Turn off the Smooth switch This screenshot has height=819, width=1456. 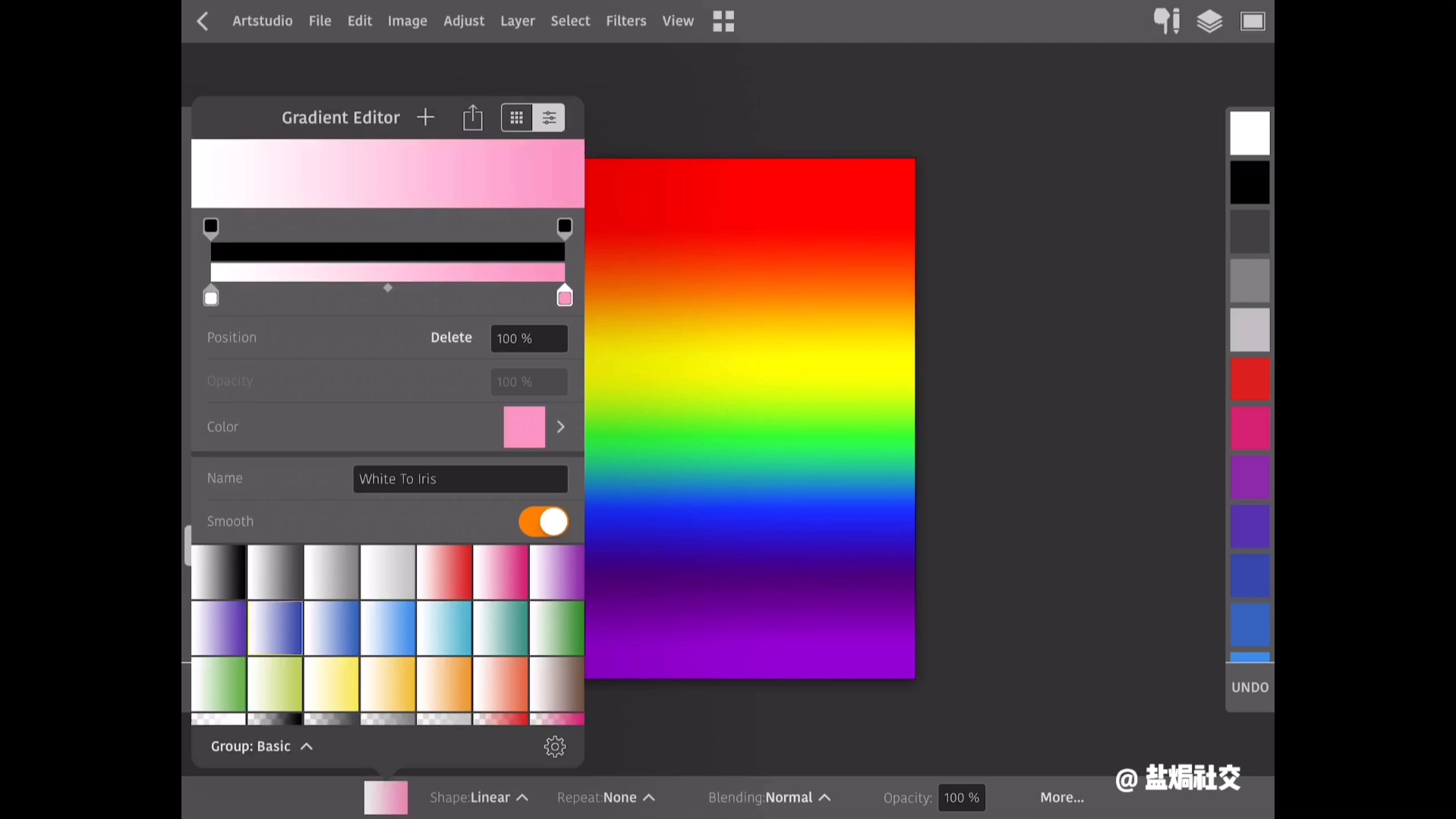point(544,522)
